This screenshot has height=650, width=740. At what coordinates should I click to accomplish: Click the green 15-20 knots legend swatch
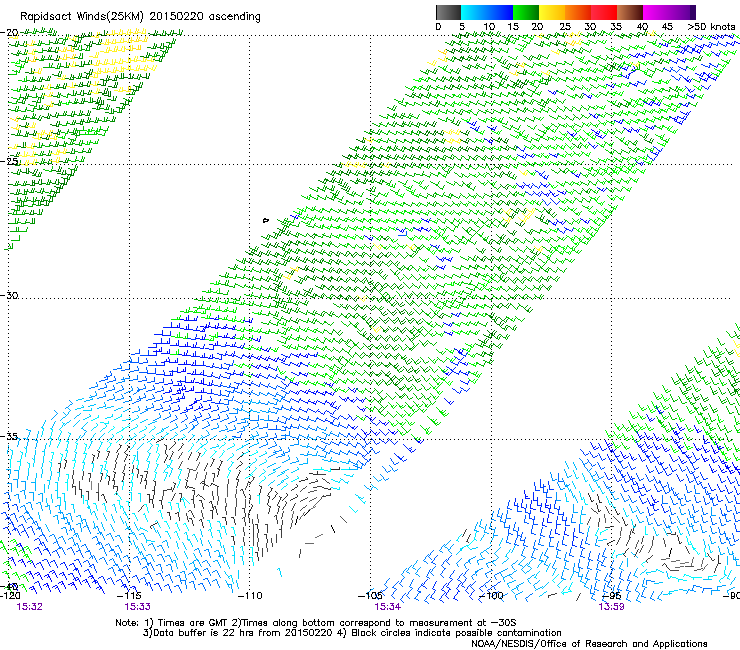coord(526,12)
